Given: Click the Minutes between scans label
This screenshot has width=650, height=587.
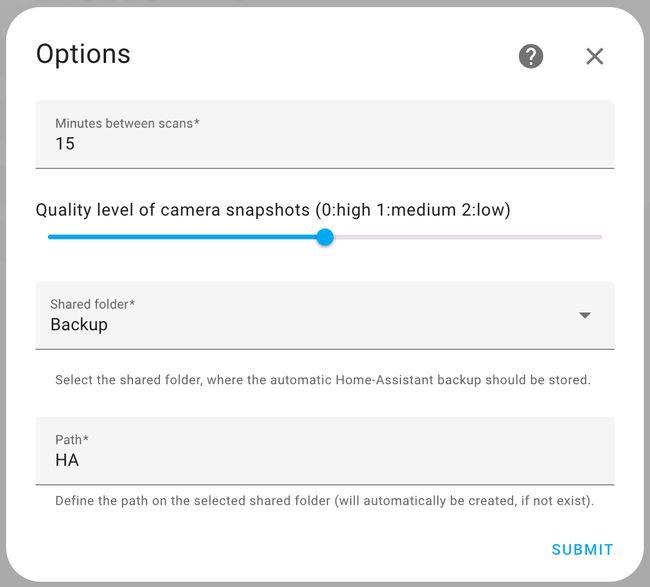Looking at the screenshot, I should (x=127, y=123).
